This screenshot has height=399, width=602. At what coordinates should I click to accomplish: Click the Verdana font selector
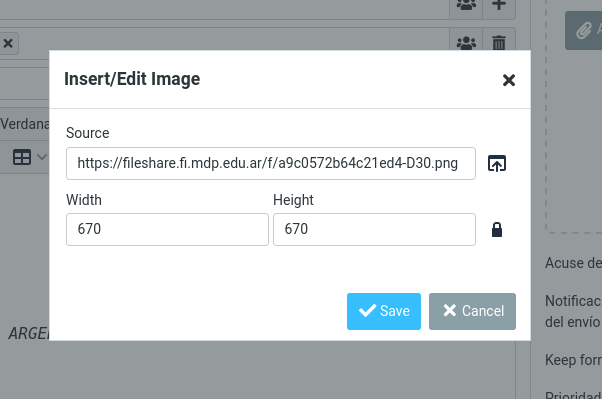tap(25, 124)
